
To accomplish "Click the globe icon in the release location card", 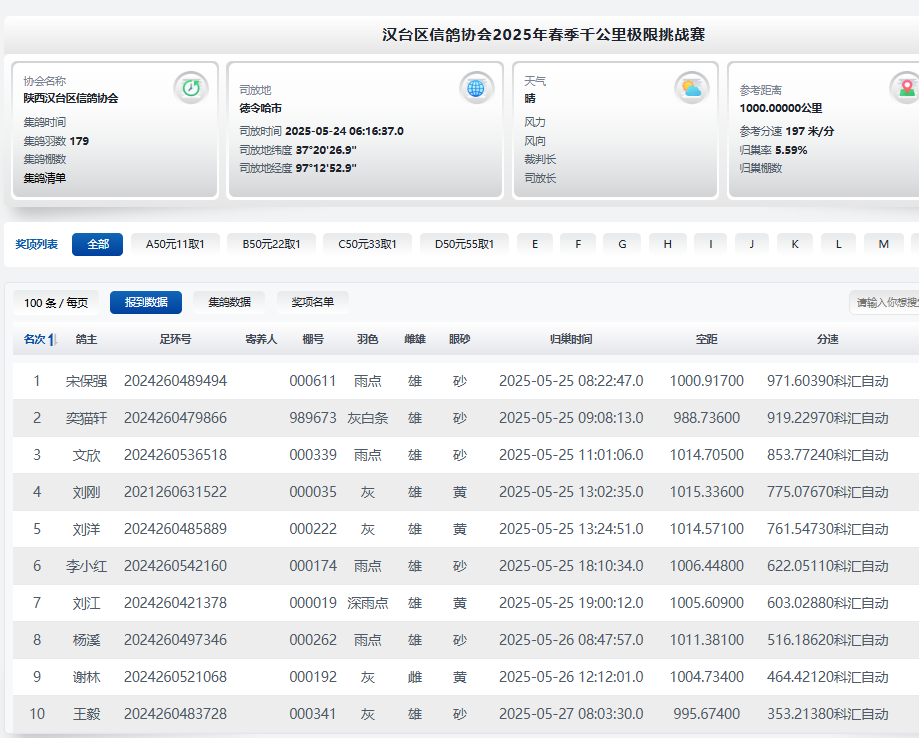I will [476, 88].
